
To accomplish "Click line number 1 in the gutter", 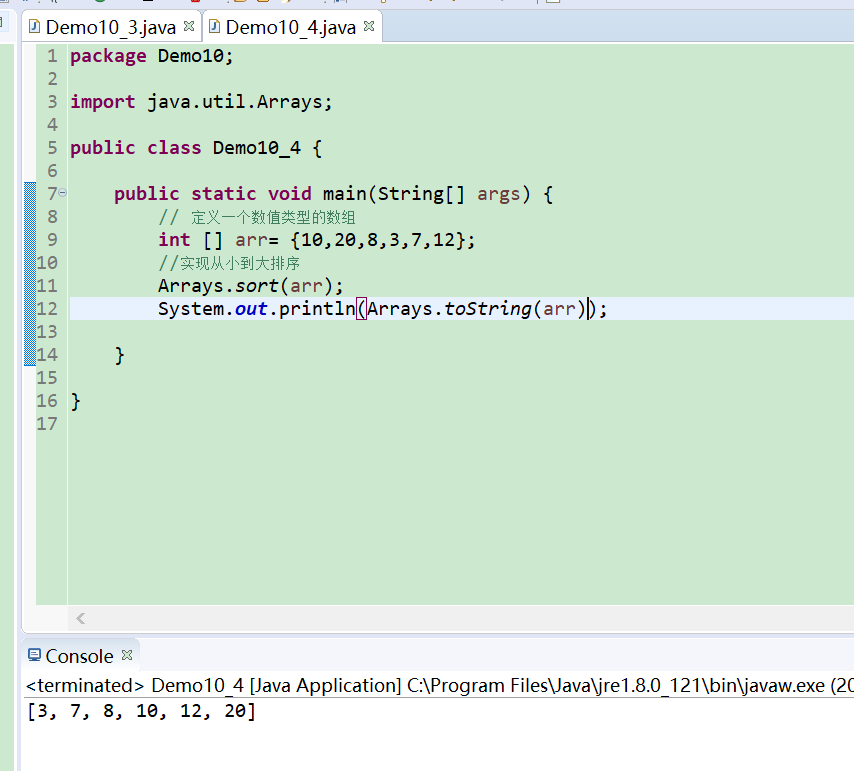I will click(52, 56).
